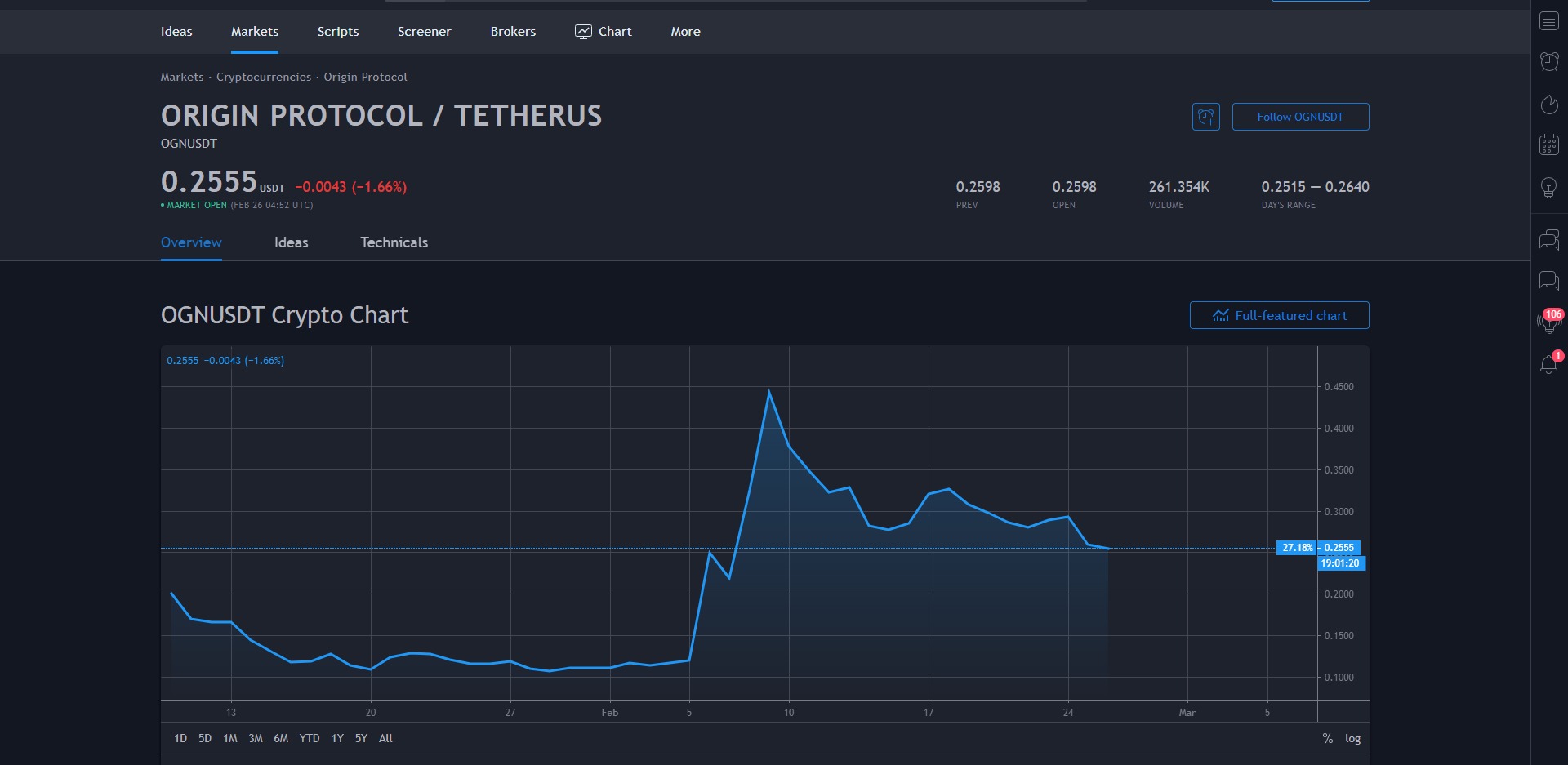Click the Feb label on time axis

(610, 713)
